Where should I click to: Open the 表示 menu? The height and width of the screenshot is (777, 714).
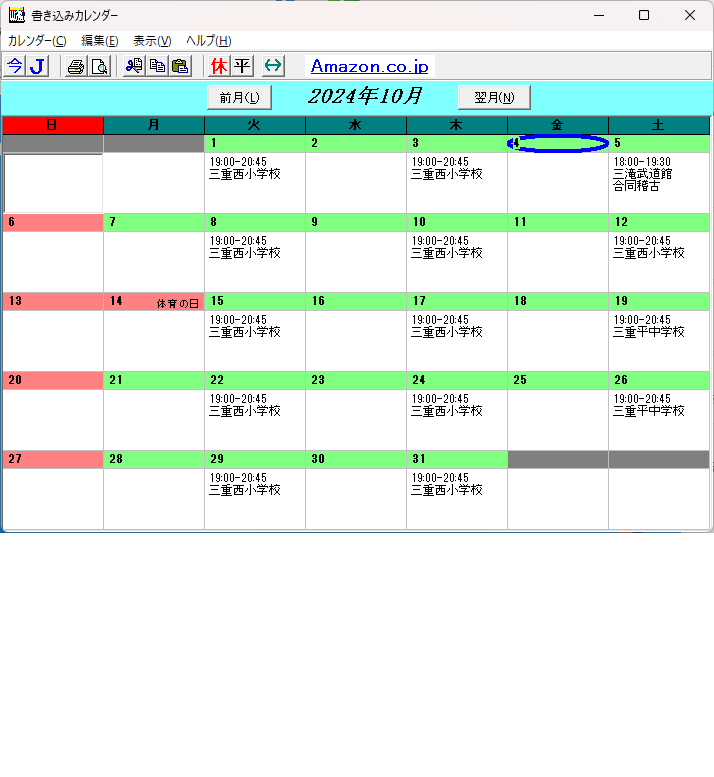[x=152, y=41]
